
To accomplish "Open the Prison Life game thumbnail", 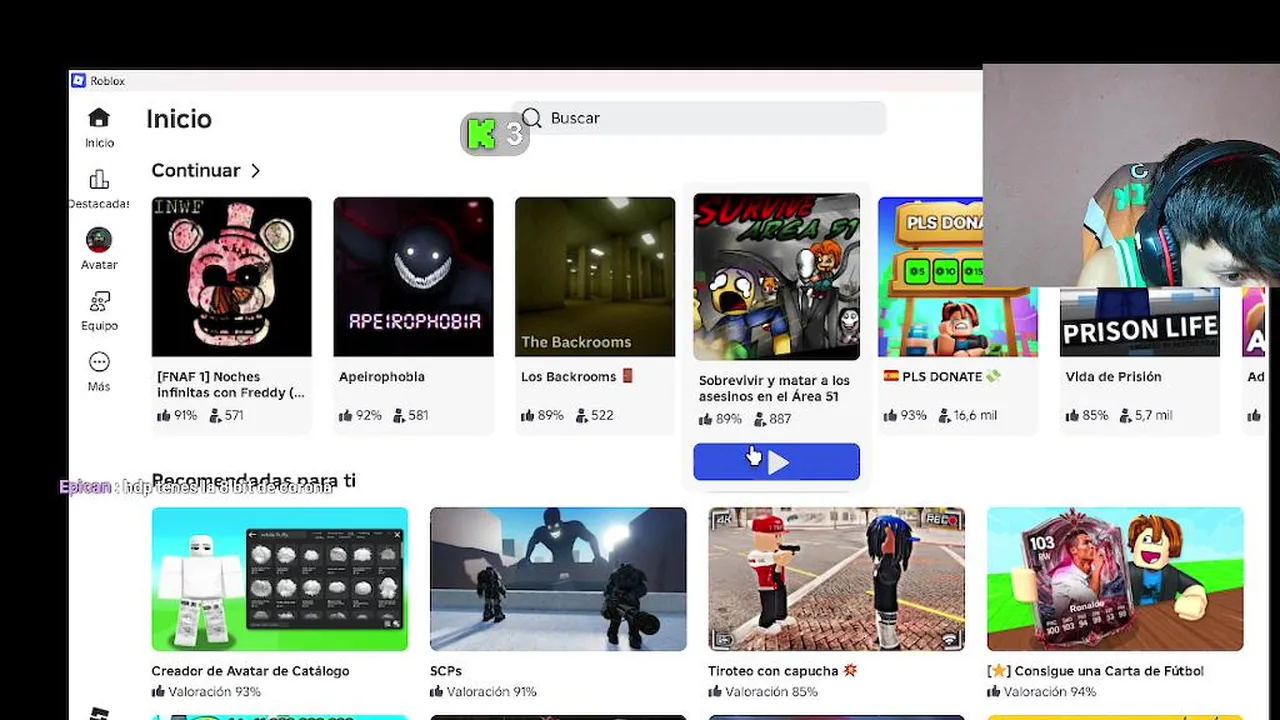I will [x=1139, y=322].
